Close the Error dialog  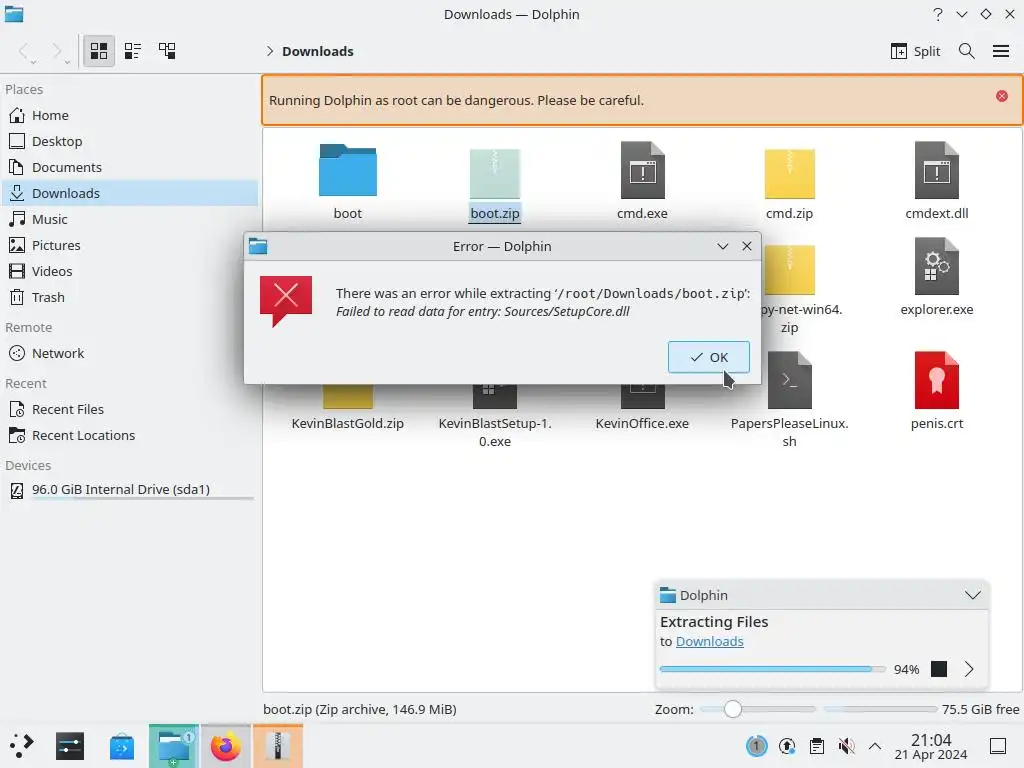pos(746,246)
